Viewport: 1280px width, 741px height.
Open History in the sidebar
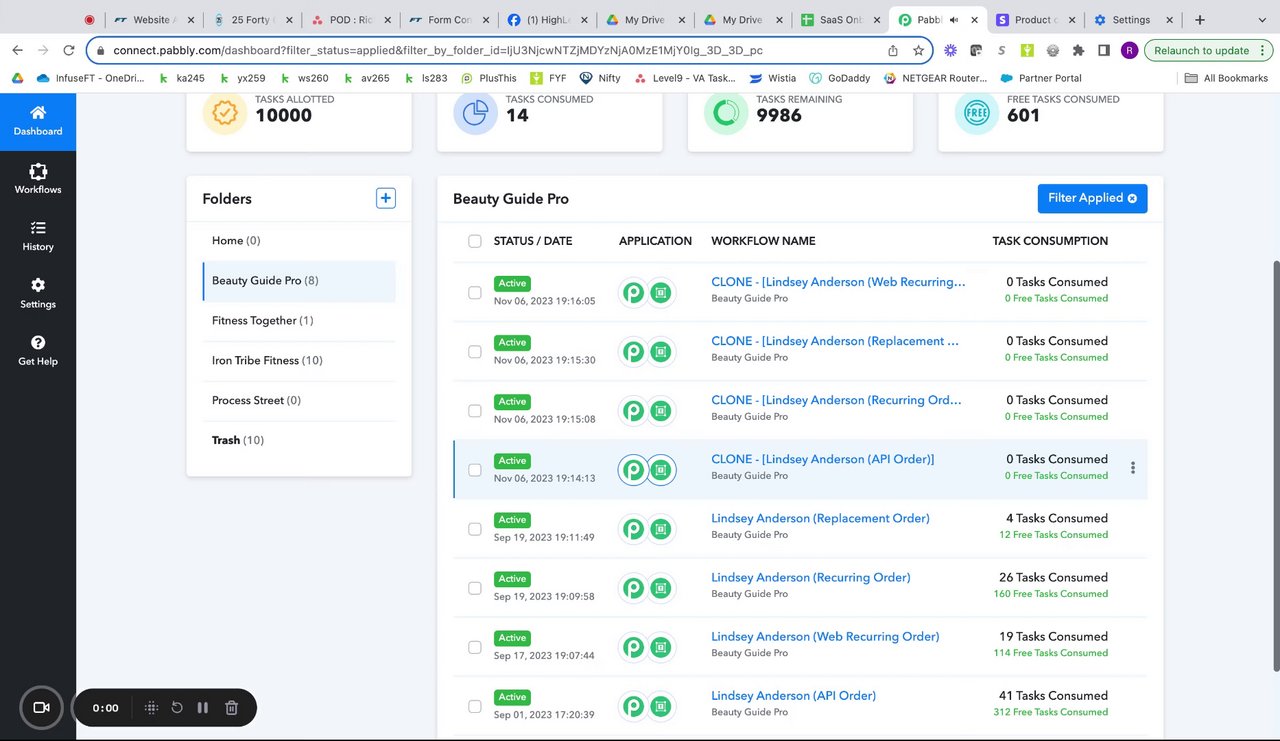tap(38, 236)
